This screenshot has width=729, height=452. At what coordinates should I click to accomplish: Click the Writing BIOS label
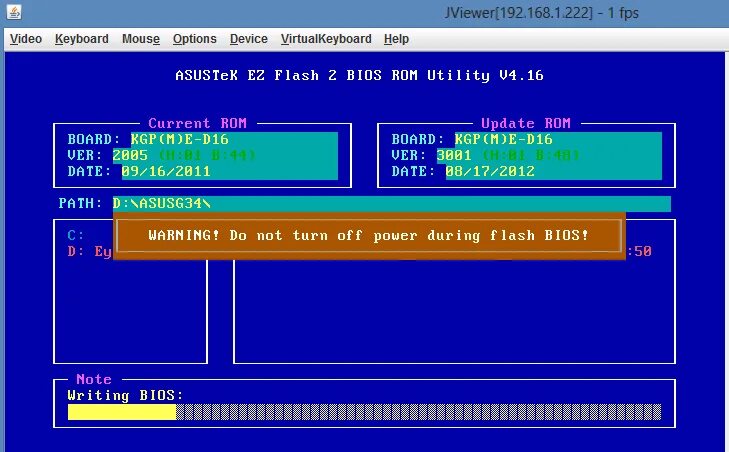(126, 395)
